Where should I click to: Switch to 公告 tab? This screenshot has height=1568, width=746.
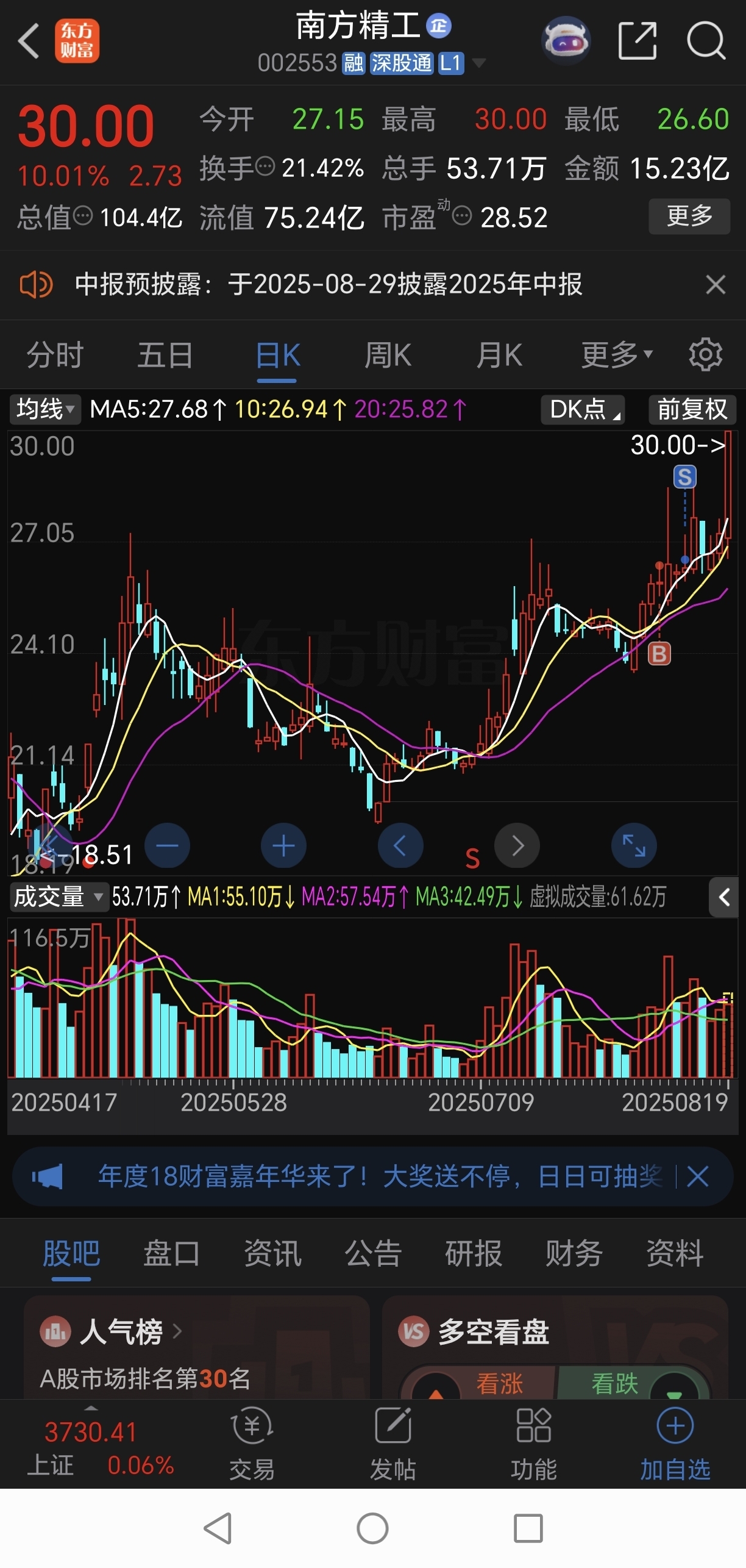[373, 1253]
